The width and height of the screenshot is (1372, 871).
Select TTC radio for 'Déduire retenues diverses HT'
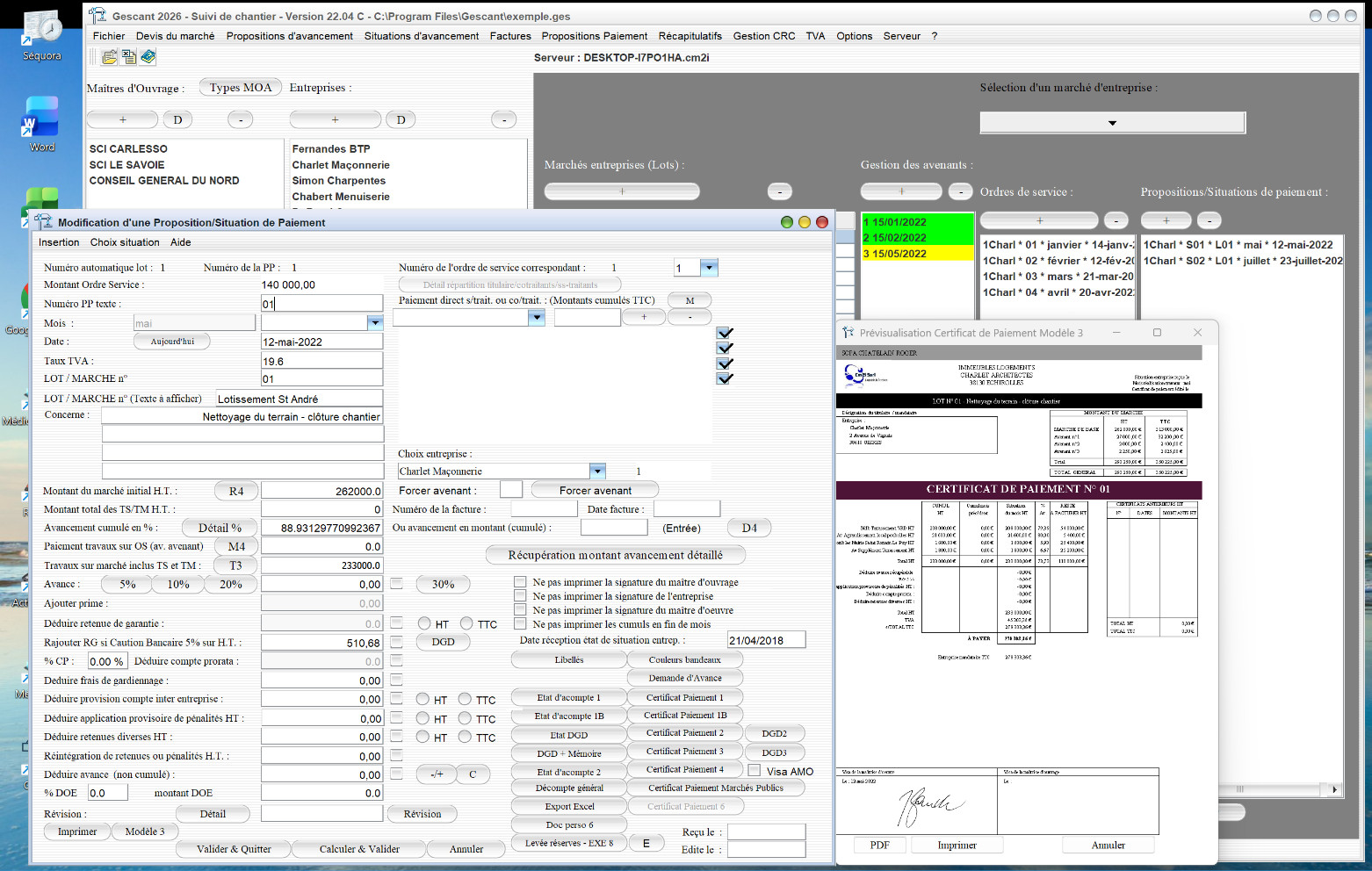coord(466,737)
